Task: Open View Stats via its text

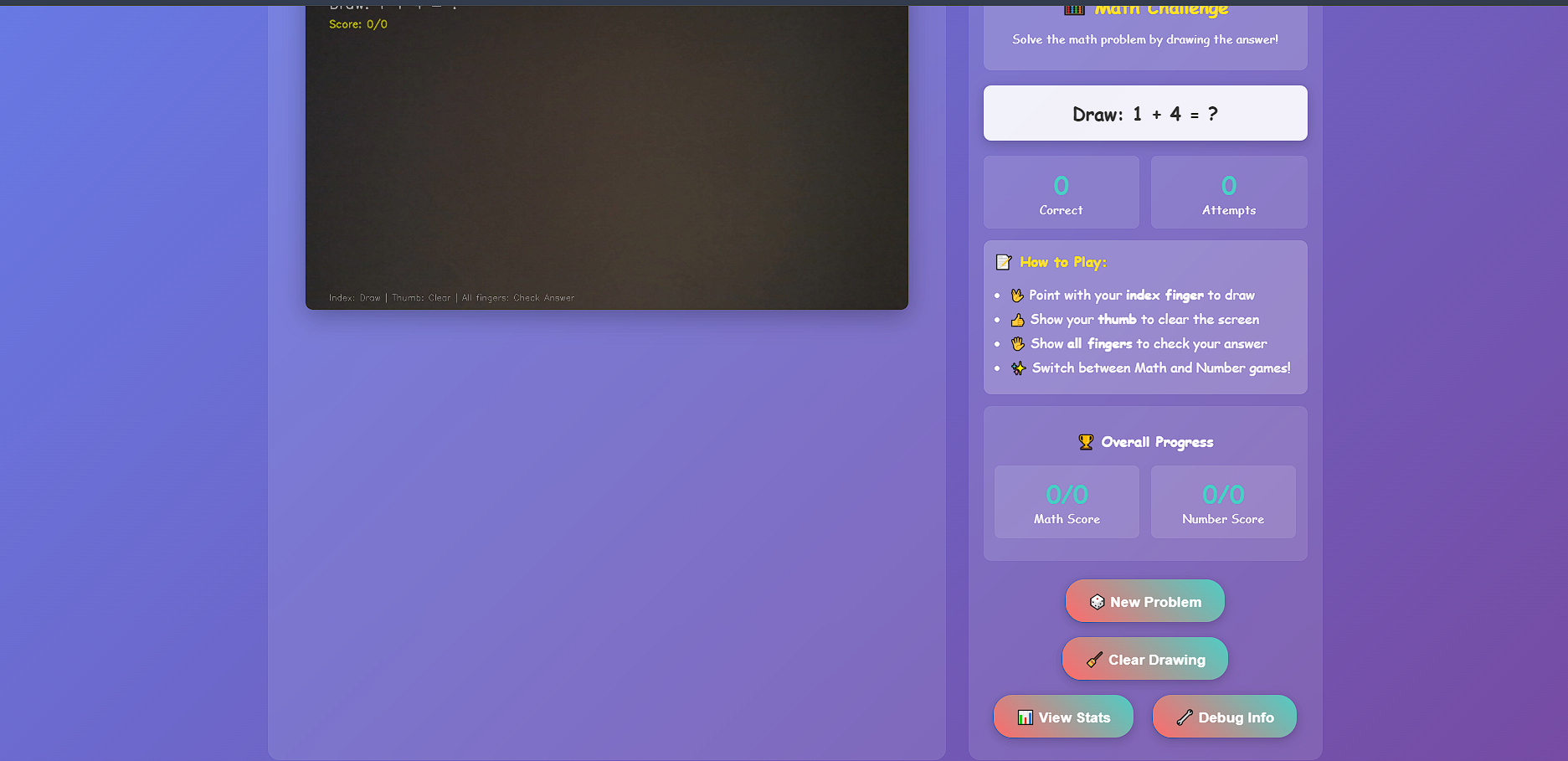Action: (x=1074, y=717)
